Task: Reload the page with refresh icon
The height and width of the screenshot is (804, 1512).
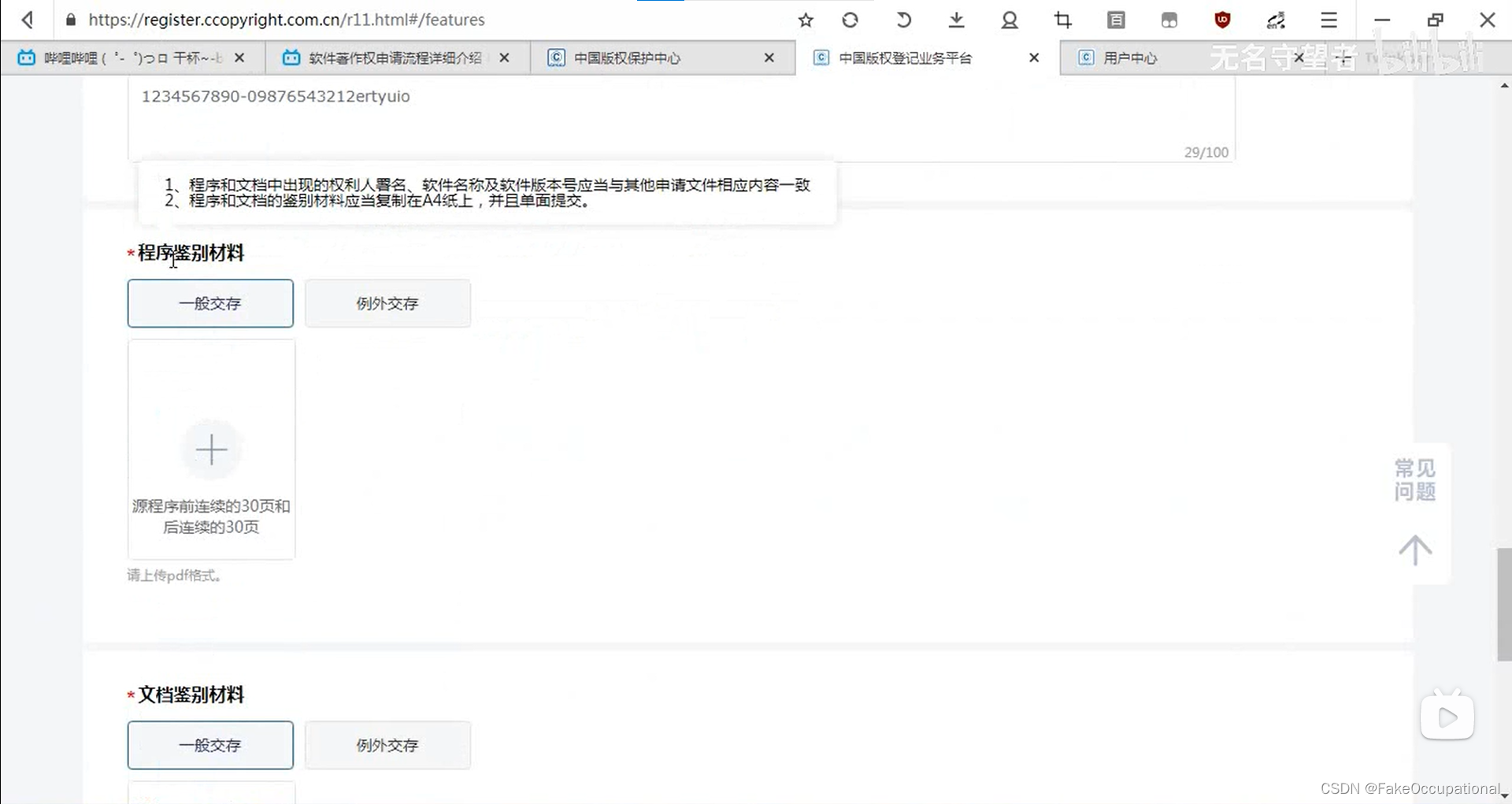Action: pyautogui.click(x=850, y=20)
